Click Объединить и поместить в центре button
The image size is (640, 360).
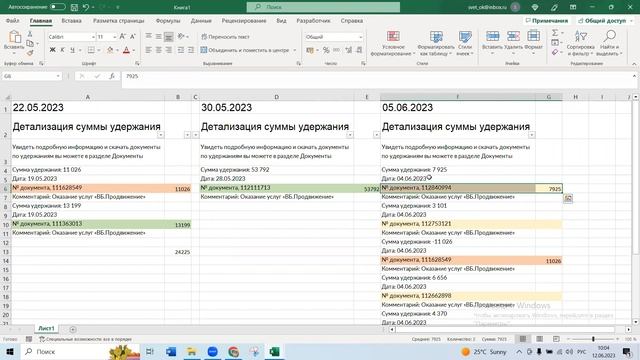click(245, 50)
